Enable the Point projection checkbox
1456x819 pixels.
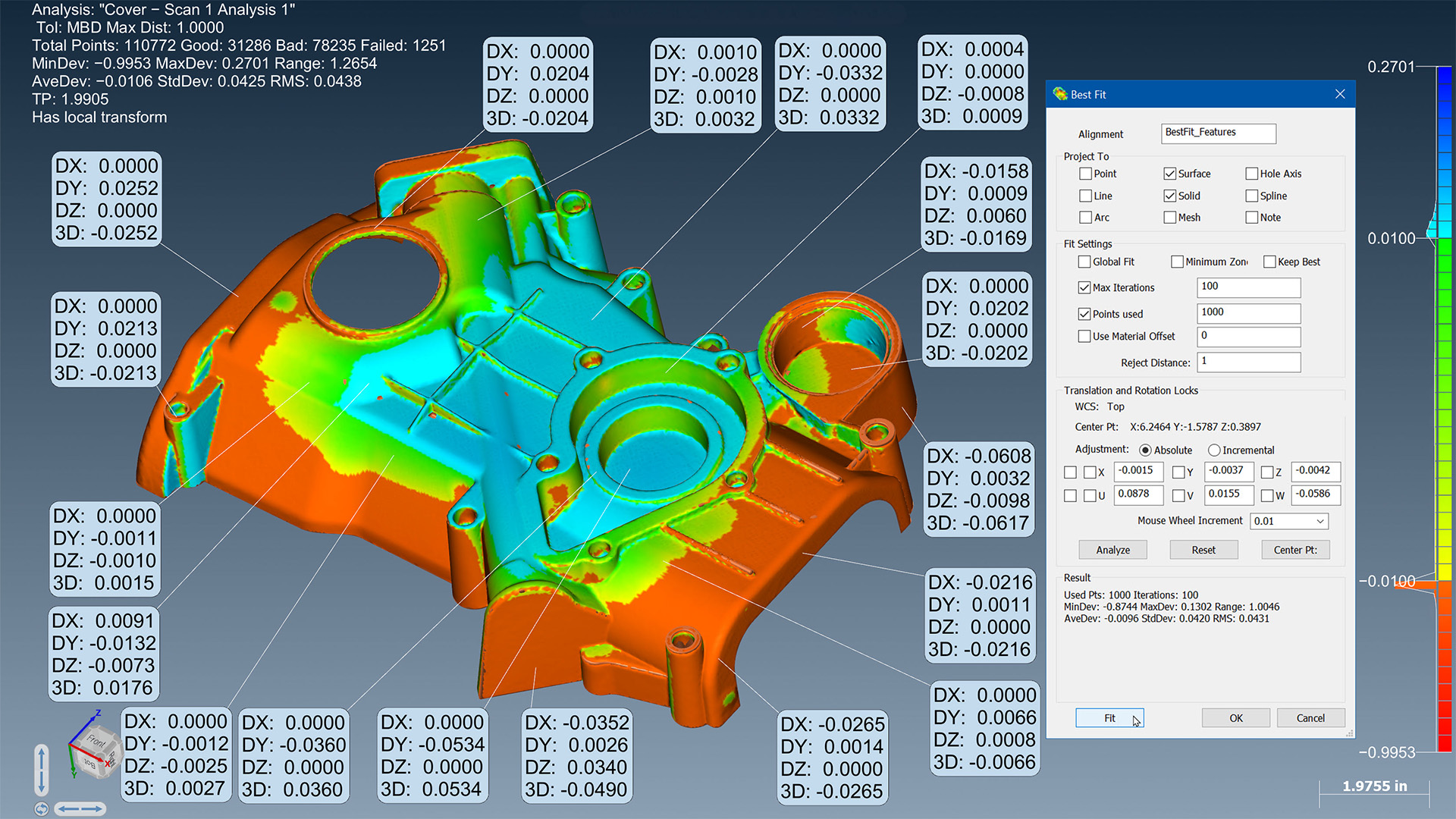click(x=1086, y=174)
